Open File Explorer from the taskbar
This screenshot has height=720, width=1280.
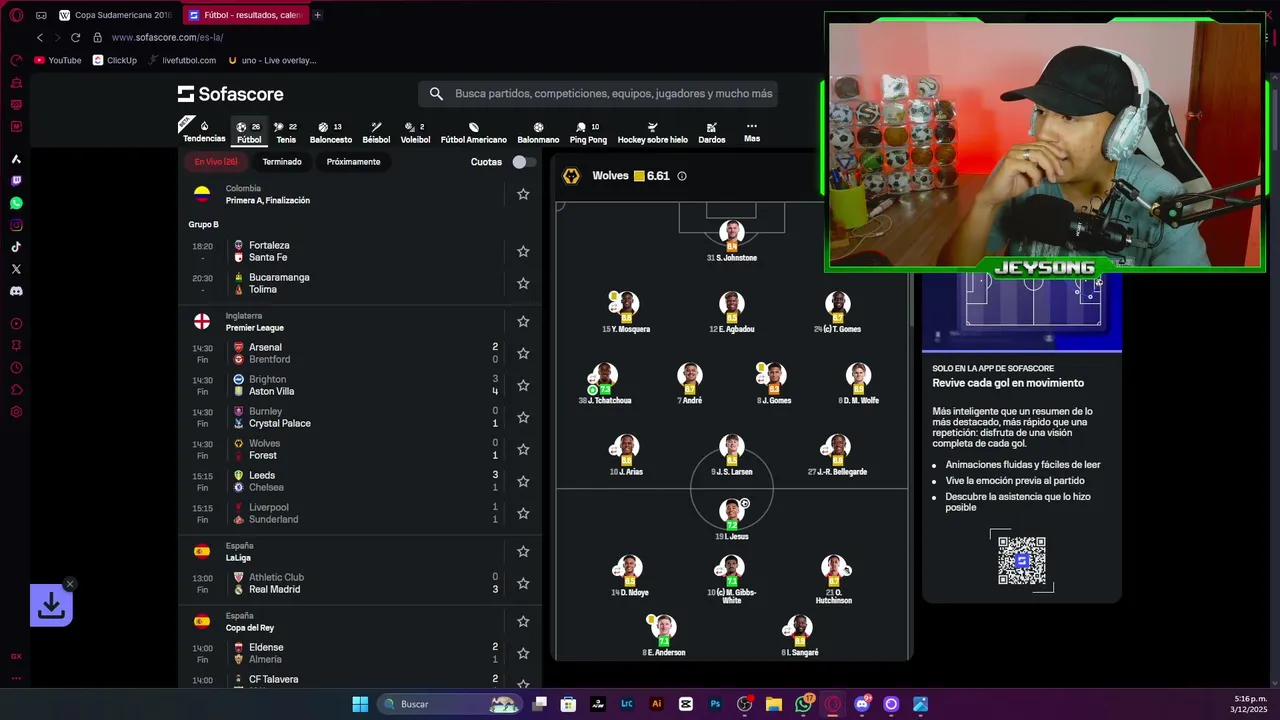tap(773, 704)
